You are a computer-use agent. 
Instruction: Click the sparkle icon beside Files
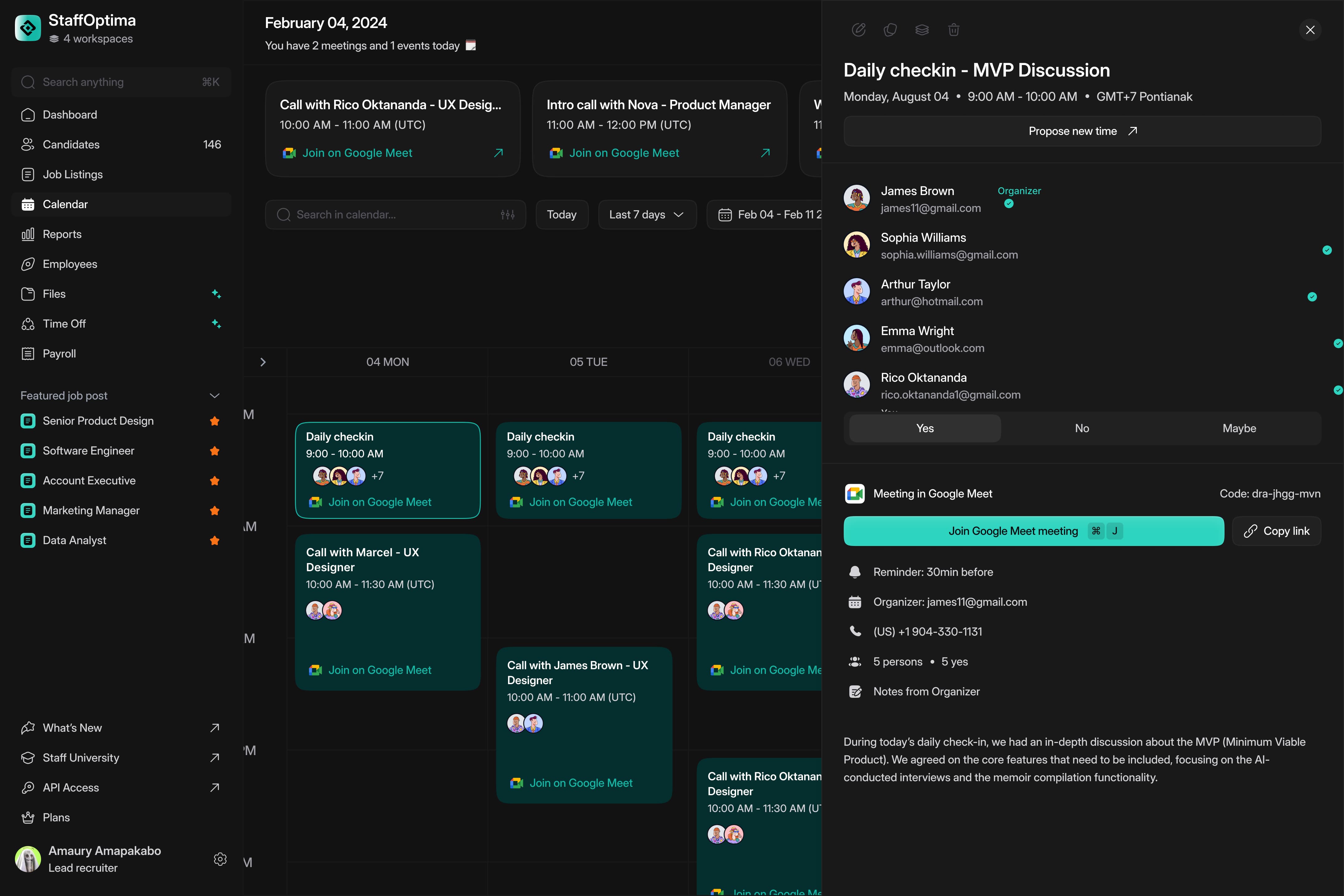coord(216,294)
